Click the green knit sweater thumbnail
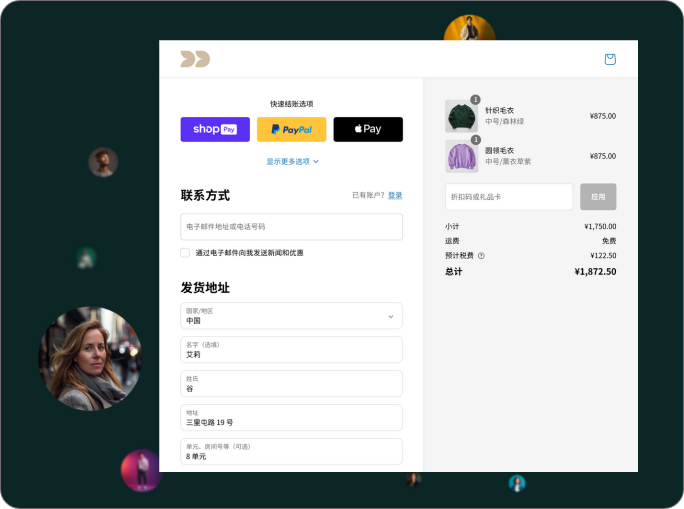 click(461, 116)
